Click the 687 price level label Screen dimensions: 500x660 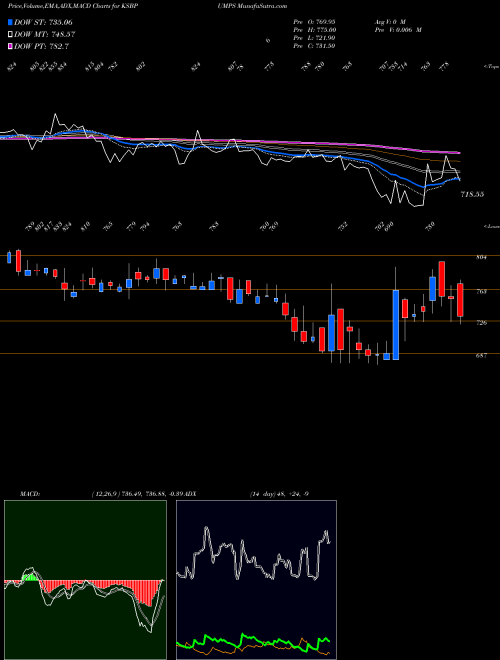pos(482,355)
